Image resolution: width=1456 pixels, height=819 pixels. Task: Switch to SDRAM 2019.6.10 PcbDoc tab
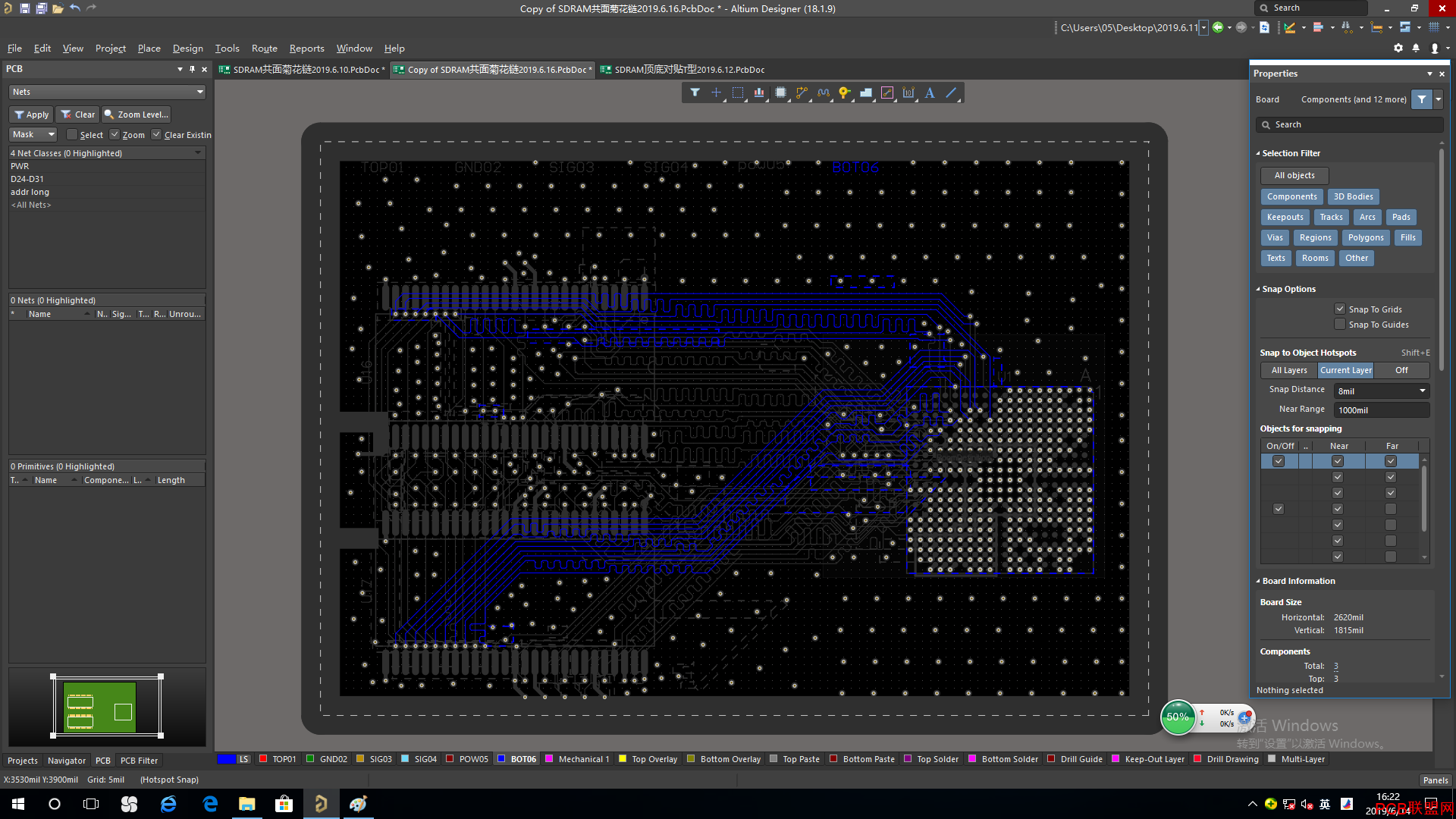[302, 69]
